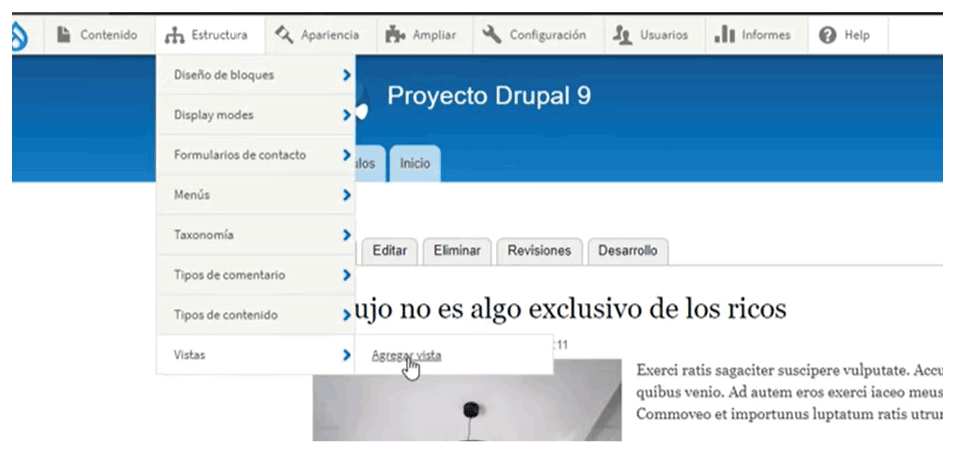The image size is (955, 453).
Task: Click the Estructura hierarchy icon
Action: pos(174,36)
